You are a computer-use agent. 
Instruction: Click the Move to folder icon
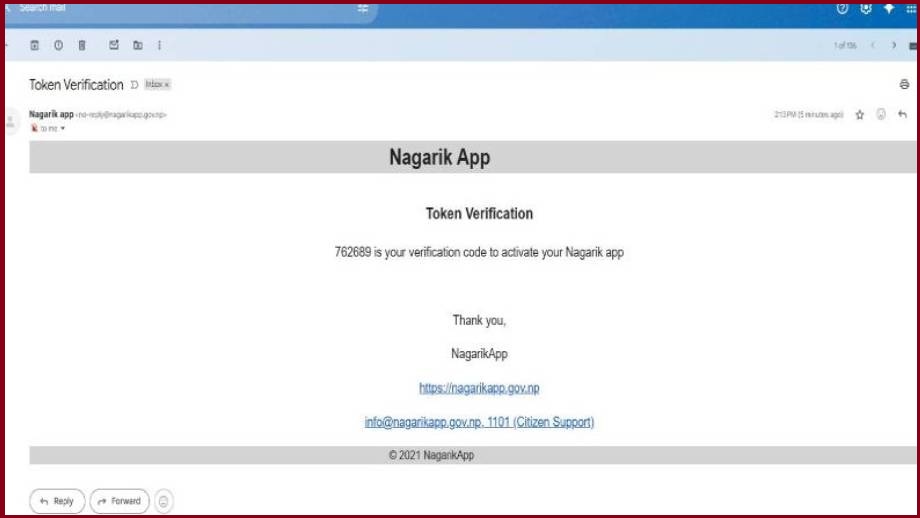138,45
